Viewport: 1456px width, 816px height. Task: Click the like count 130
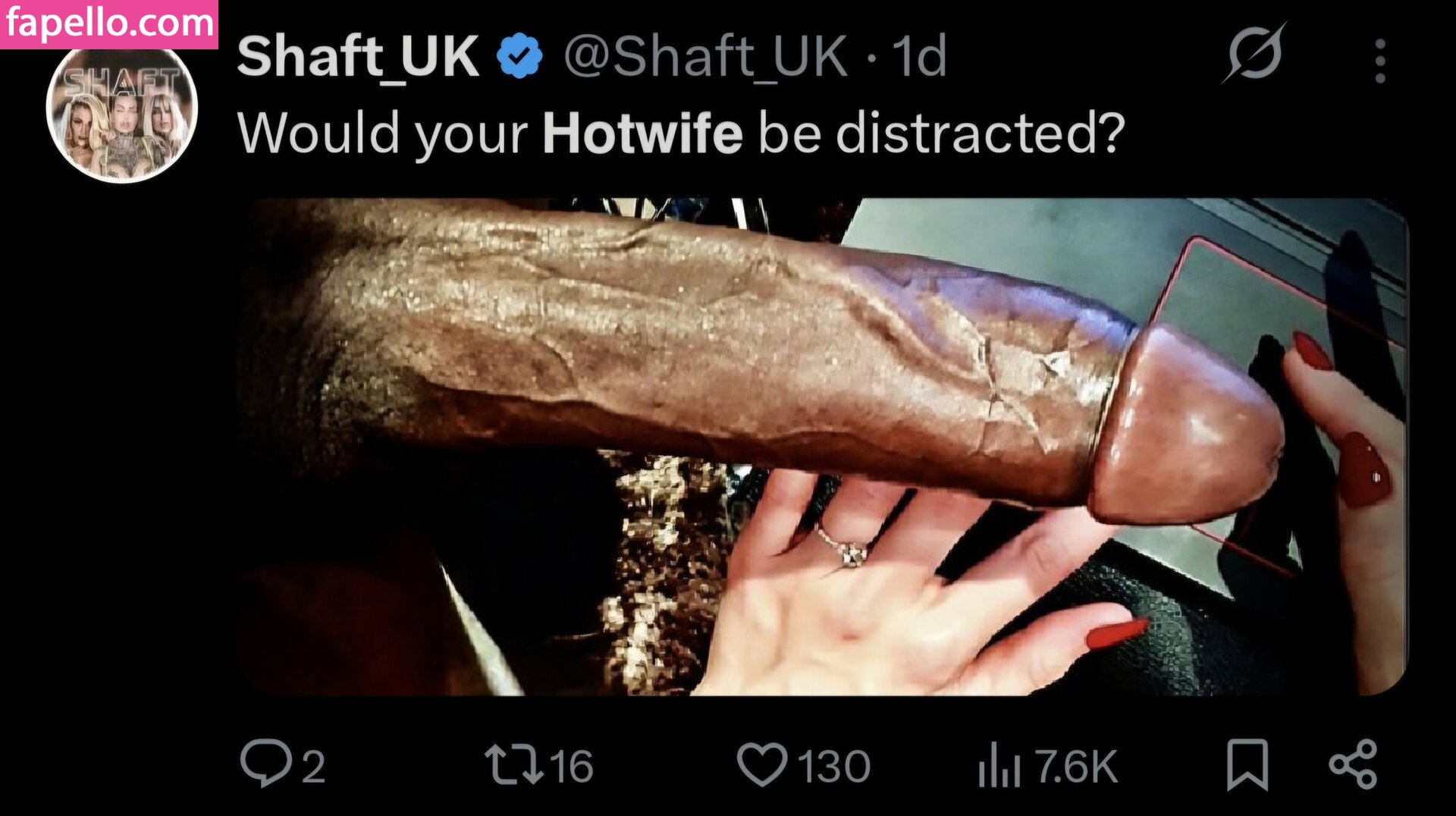(x=833, y=766)
